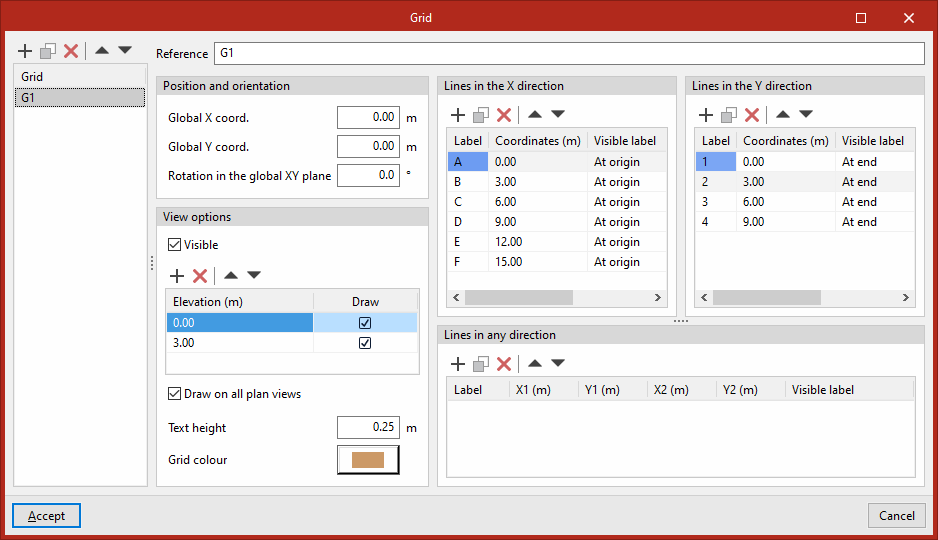Add a new line in the X direction
Viewport: 938px width, 540px height.
pos(458,114)
